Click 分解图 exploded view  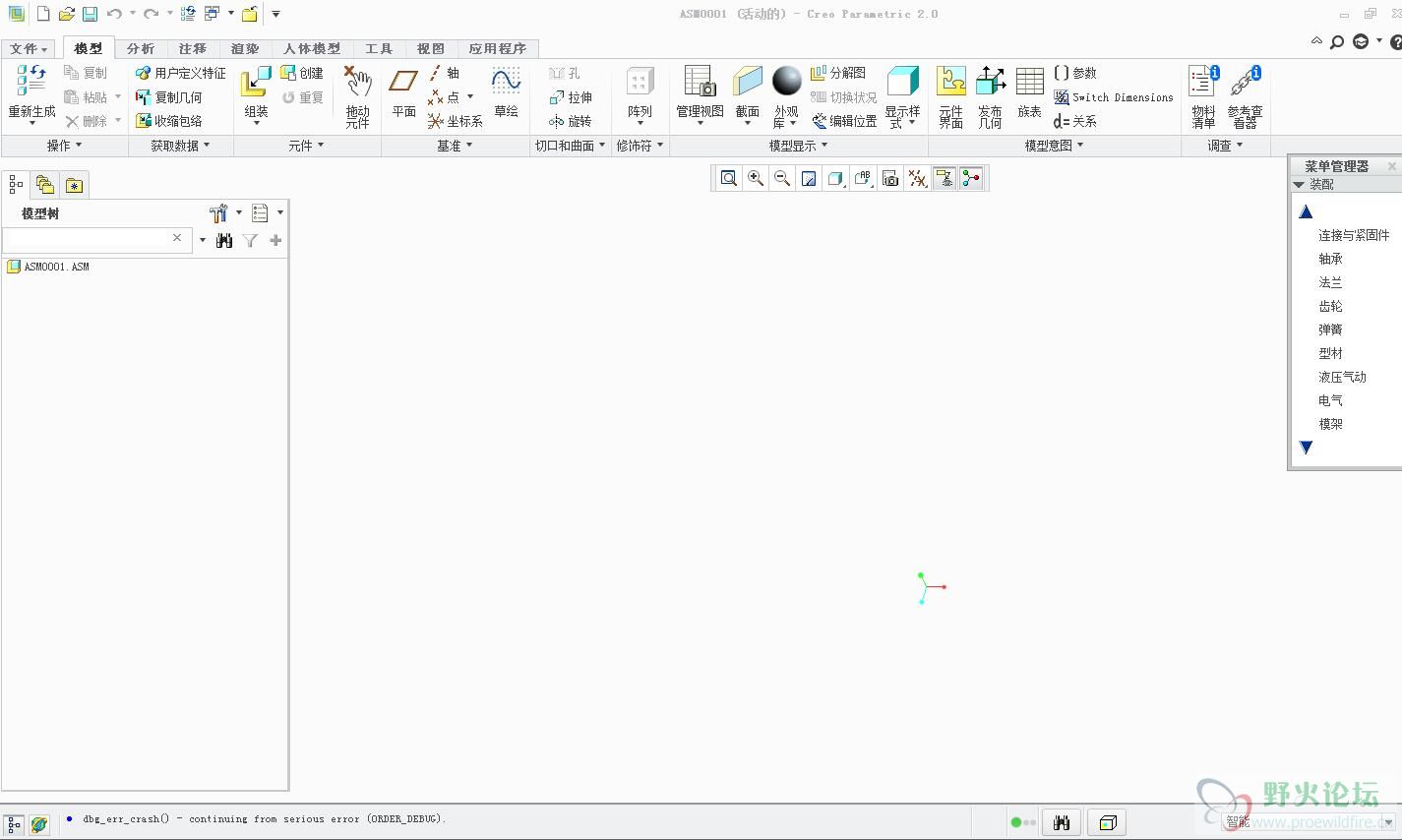click(838, 73)
